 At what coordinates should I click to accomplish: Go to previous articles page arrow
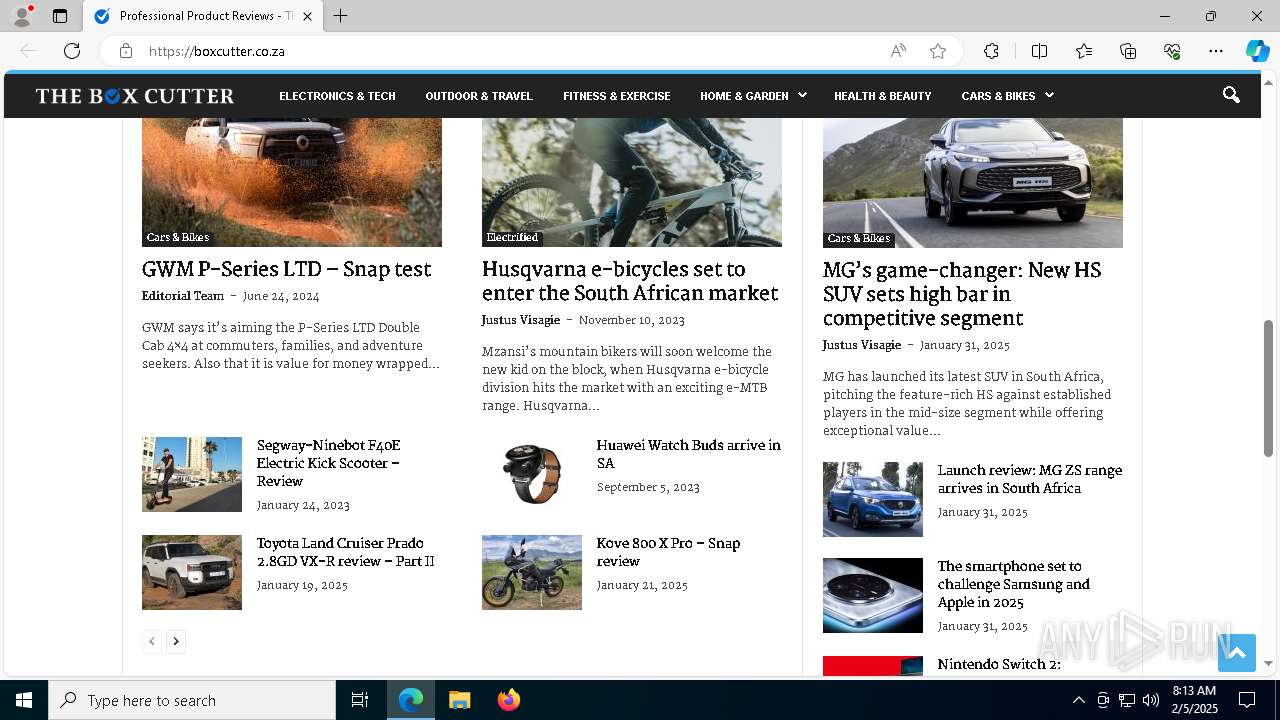click(152, 641)
